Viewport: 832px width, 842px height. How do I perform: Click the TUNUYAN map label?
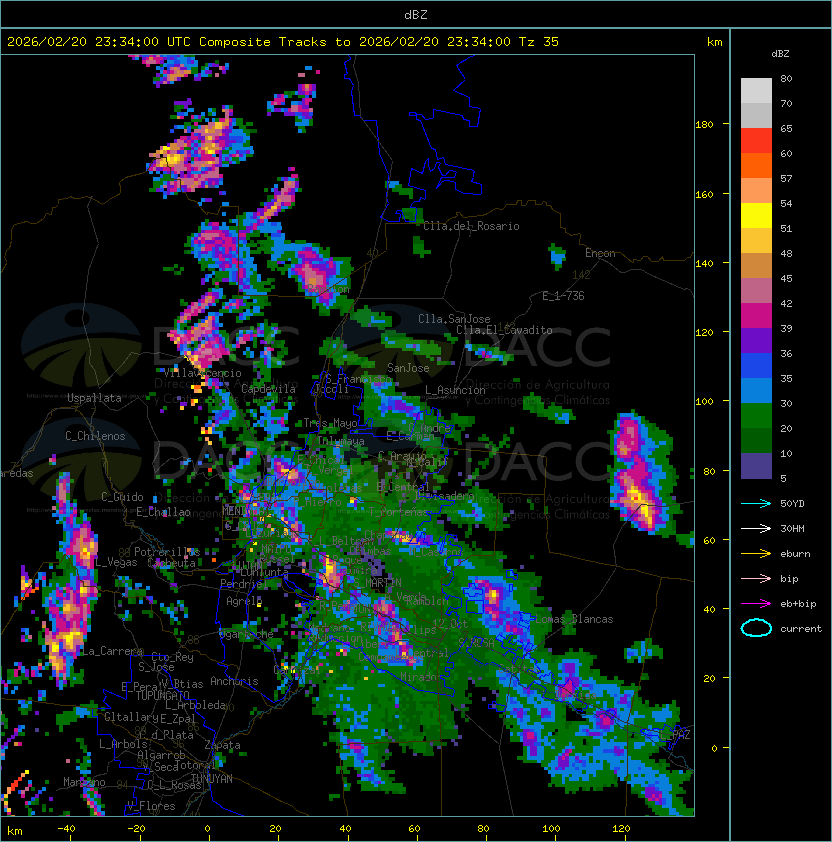tap(212, 779)
